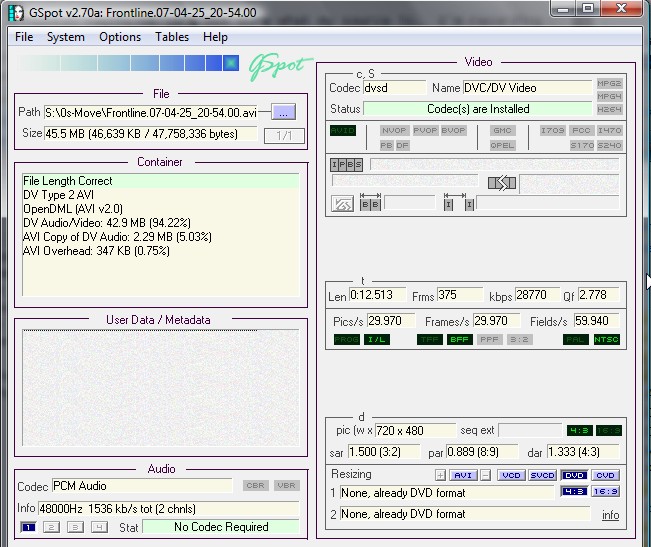Click the 'File Length Correct' container row

(x=161, y=181)
